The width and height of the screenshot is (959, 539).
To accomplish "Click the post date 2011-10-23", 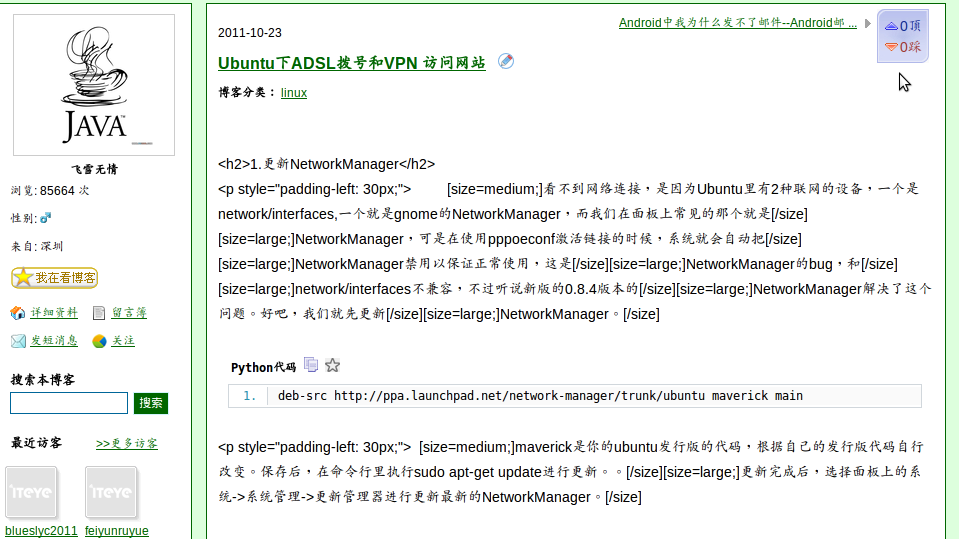I will click(250, 33).
